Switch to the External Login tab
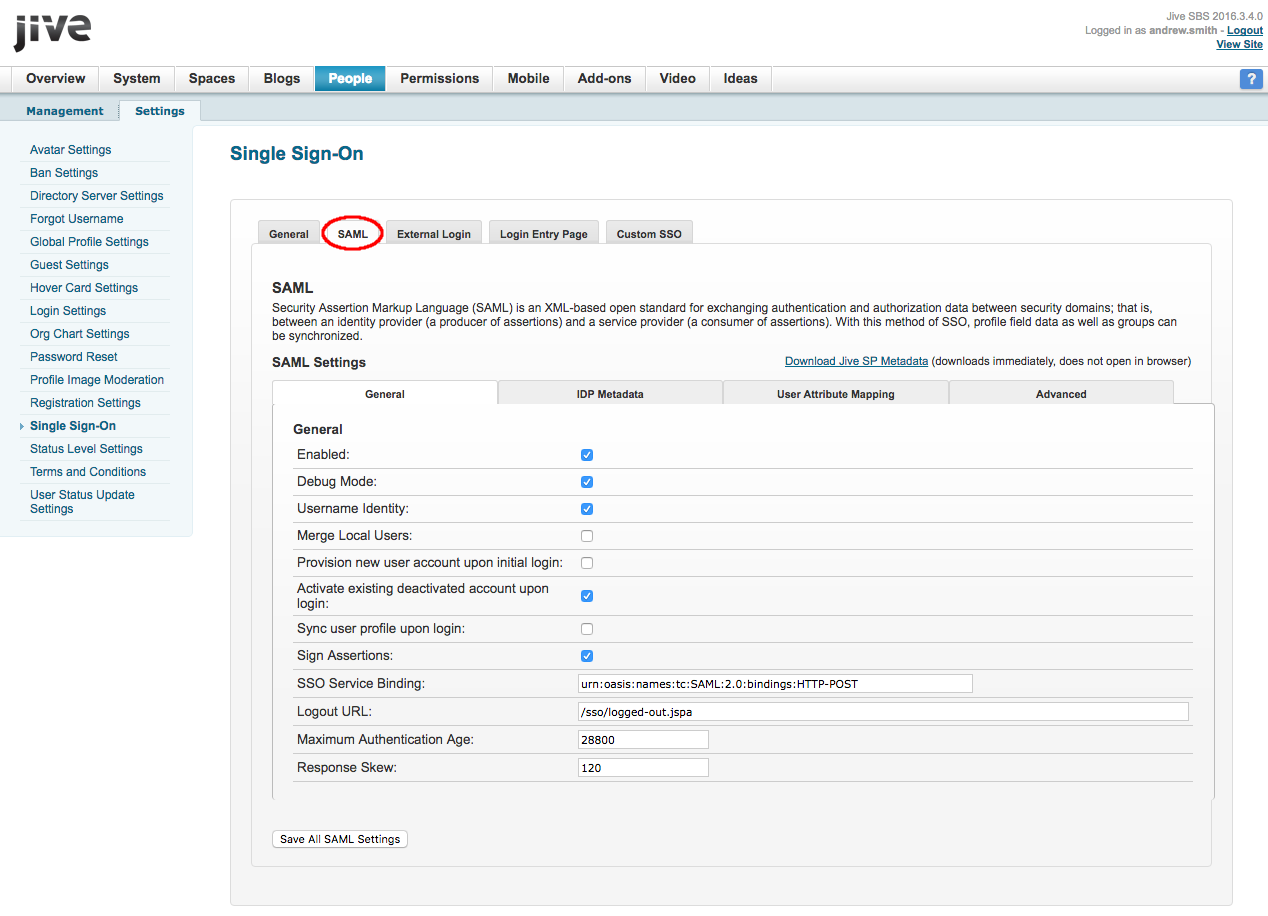 [434, 234]
